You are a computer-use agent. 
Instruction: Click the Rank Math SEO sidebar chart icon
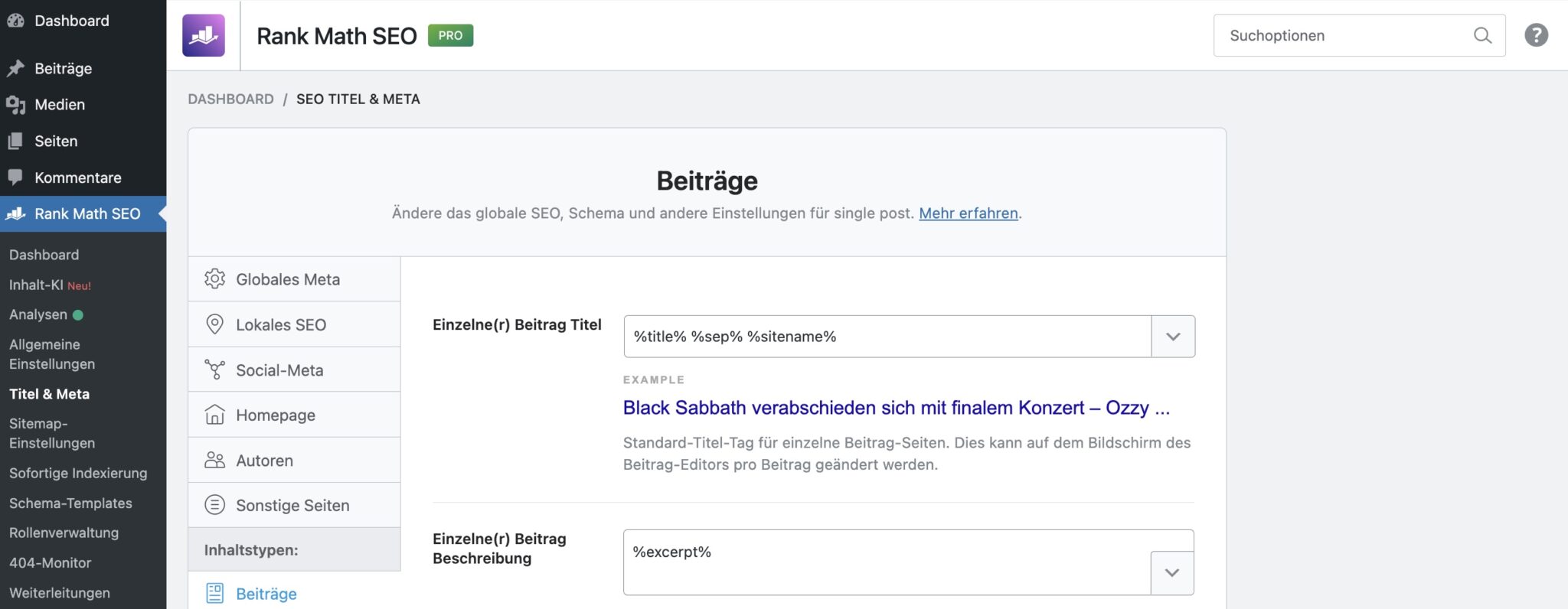[15, 214]
